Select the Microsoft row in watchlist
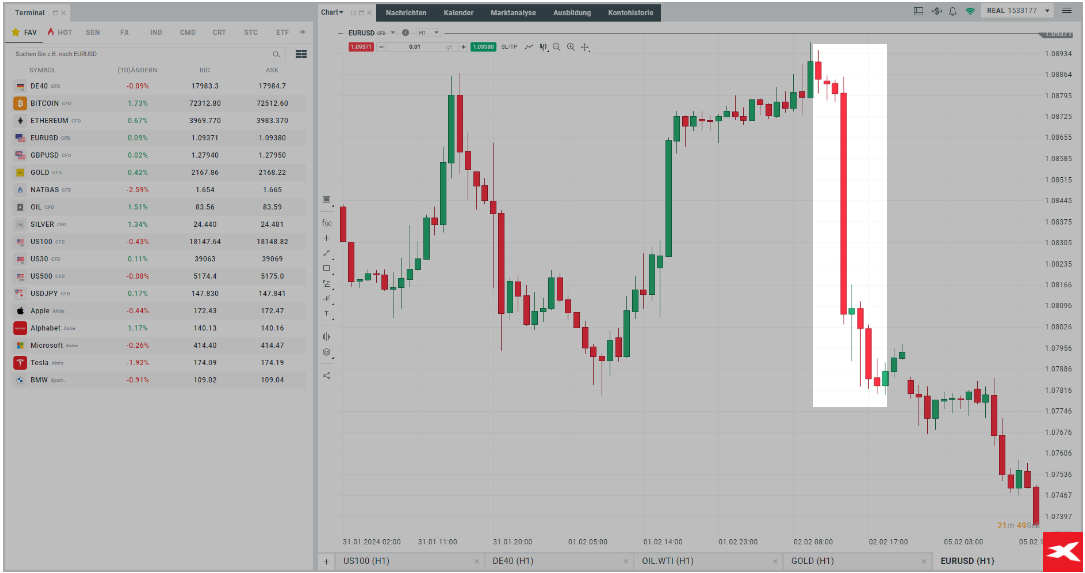Viewport: 1085px width, 573px height. click(x=158, y=345)
